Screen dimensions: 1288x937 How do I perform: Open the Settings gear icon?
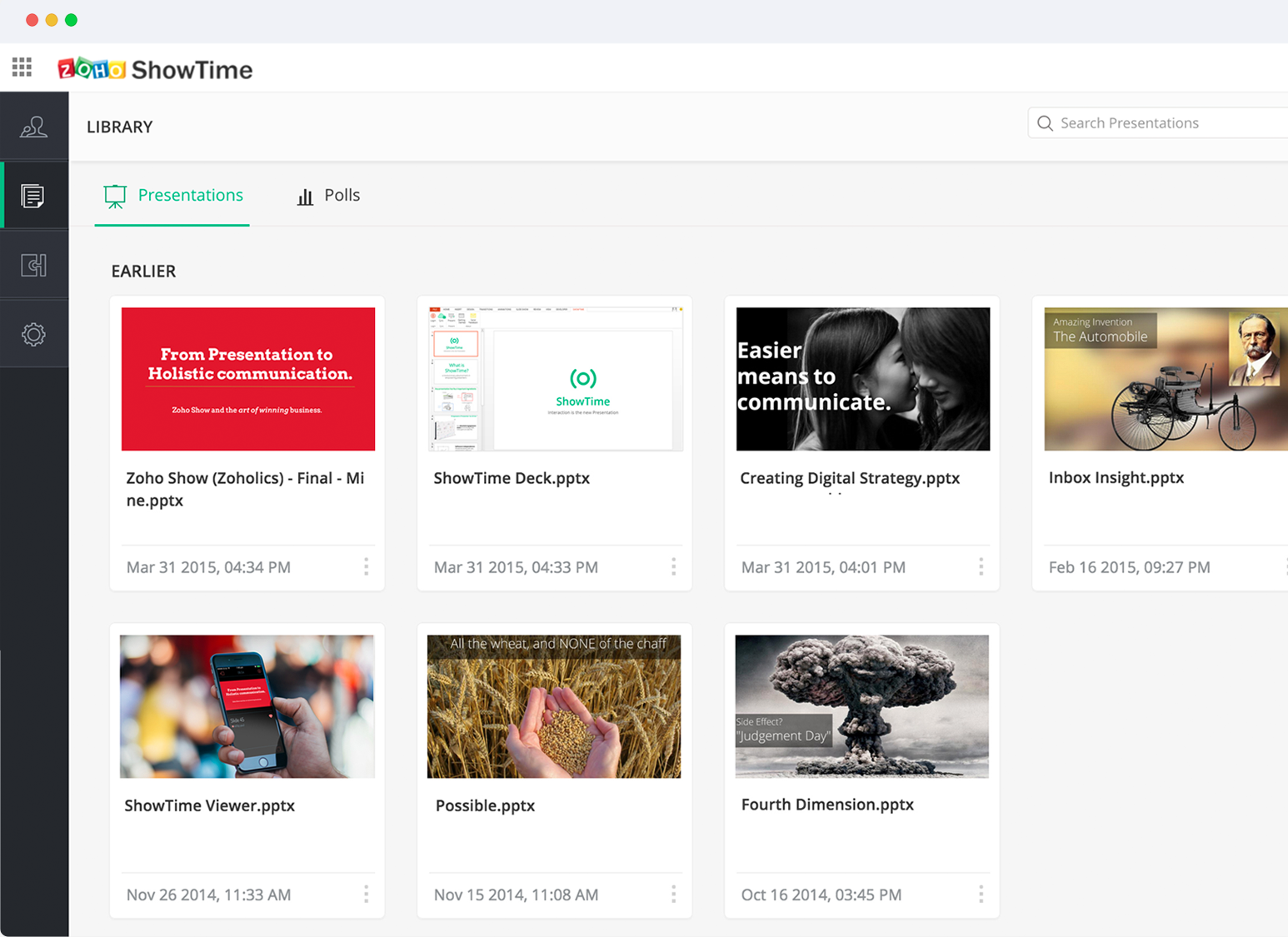pos(33,335)
